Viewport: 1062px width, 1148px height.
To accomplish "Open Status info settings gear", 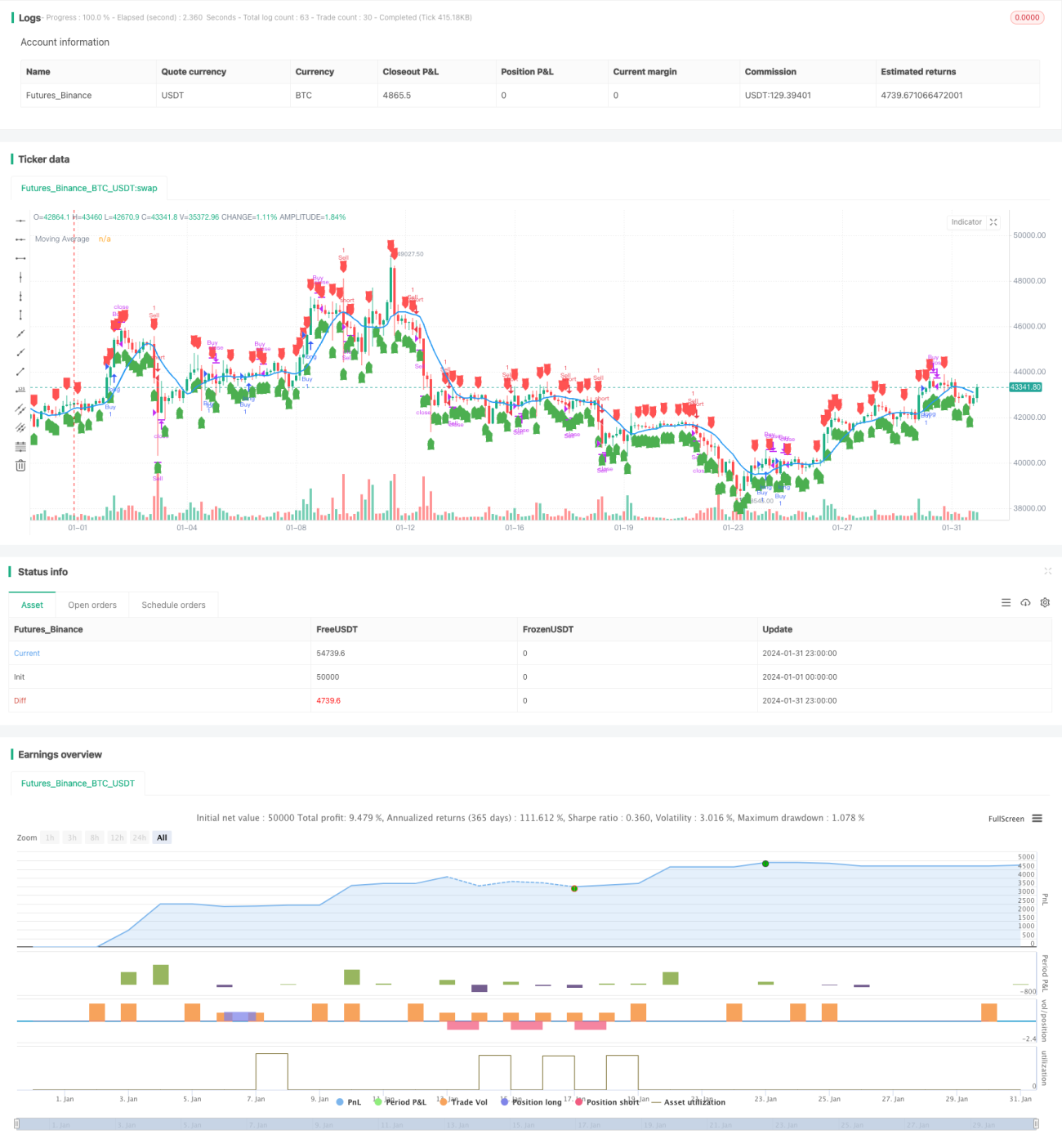I will click(1045, 602).
